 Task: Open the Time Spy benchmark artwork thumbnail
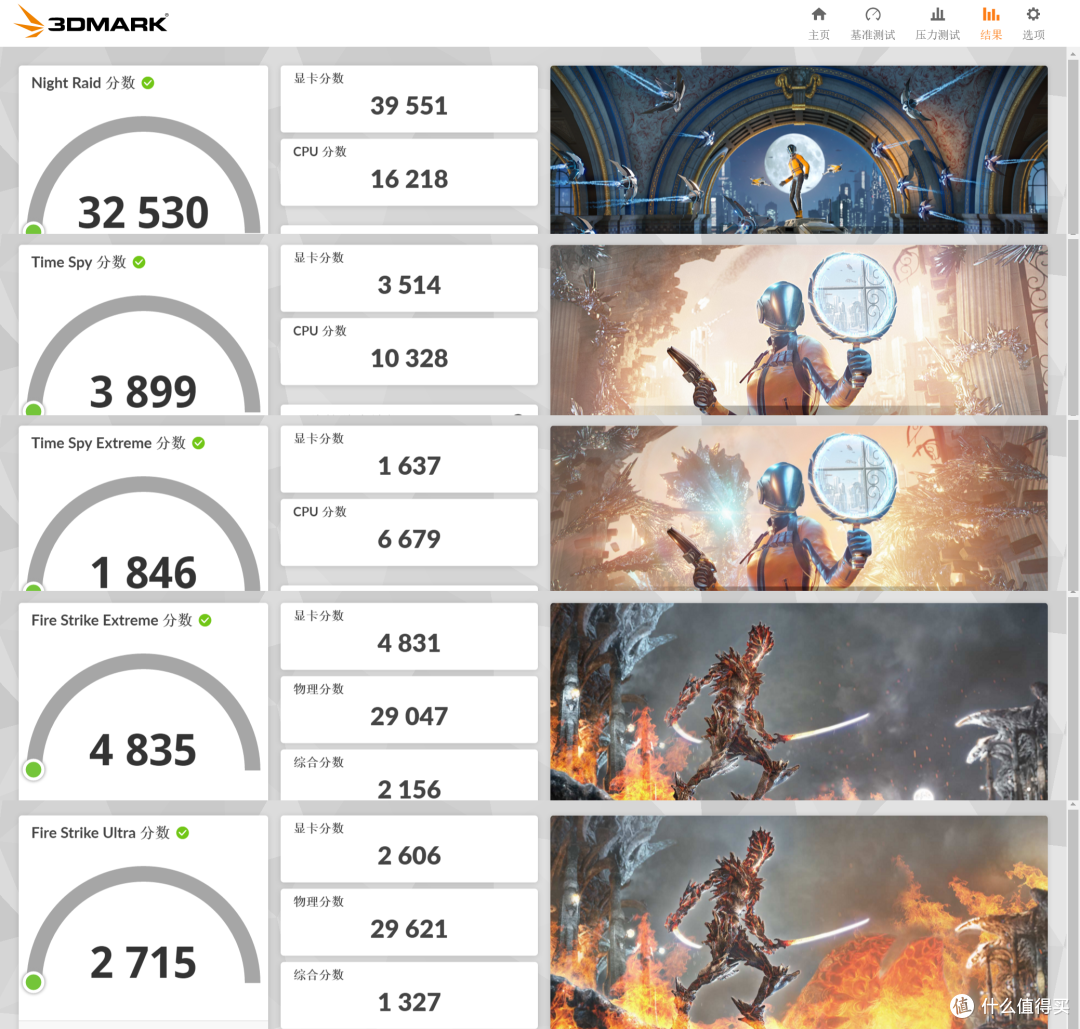click(798, 330)
